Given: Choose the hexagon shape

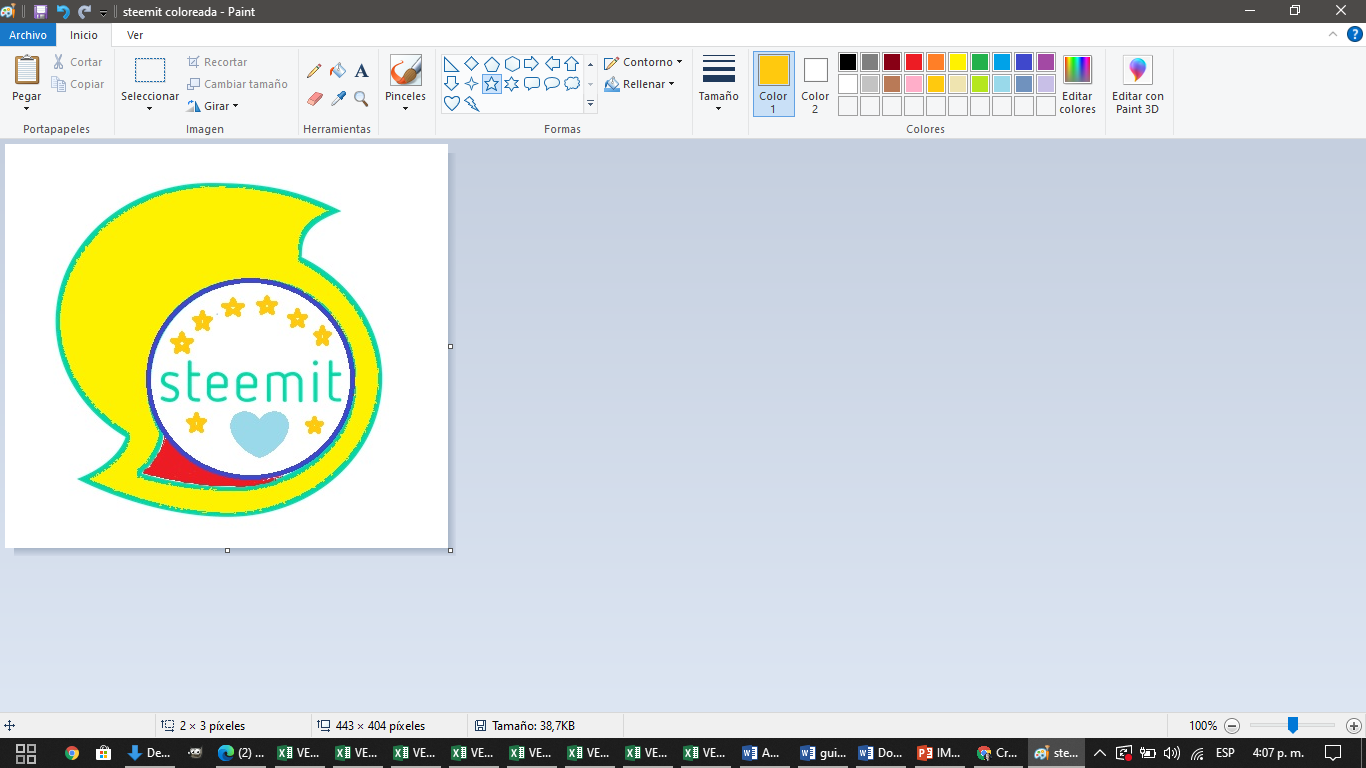Looking at the screenshot, I should (x=512, y=64).
